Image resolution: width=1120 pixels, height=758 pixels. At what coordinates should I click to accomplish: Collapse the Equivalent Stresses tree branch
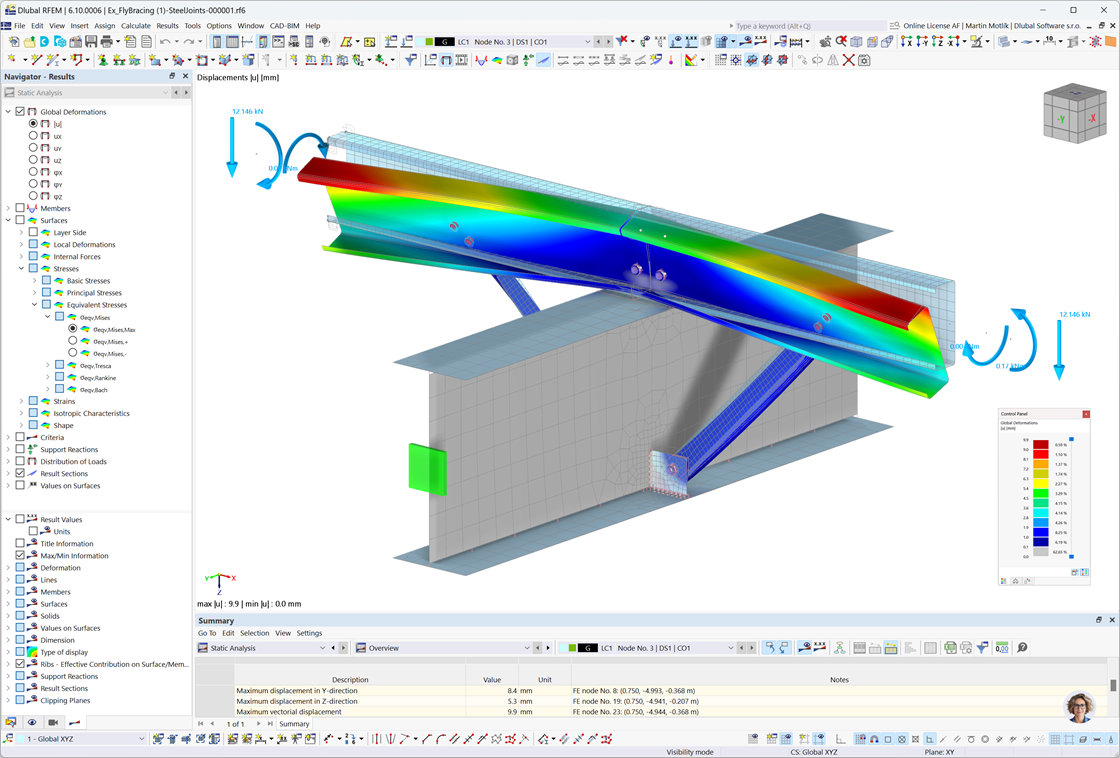(36, 305)
